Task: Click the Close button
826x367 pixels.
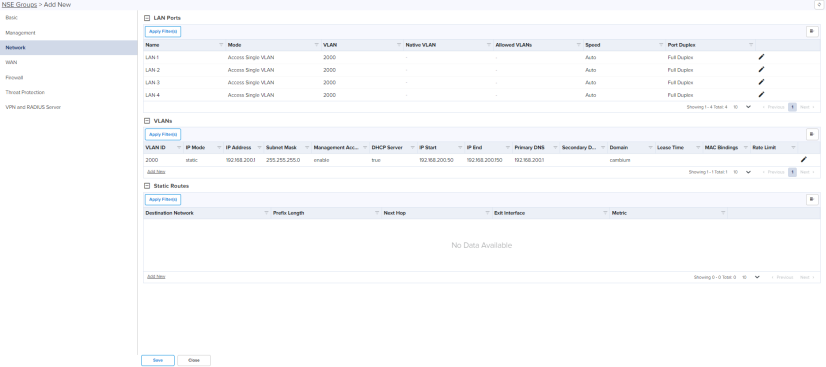Action: pos(194,360)
